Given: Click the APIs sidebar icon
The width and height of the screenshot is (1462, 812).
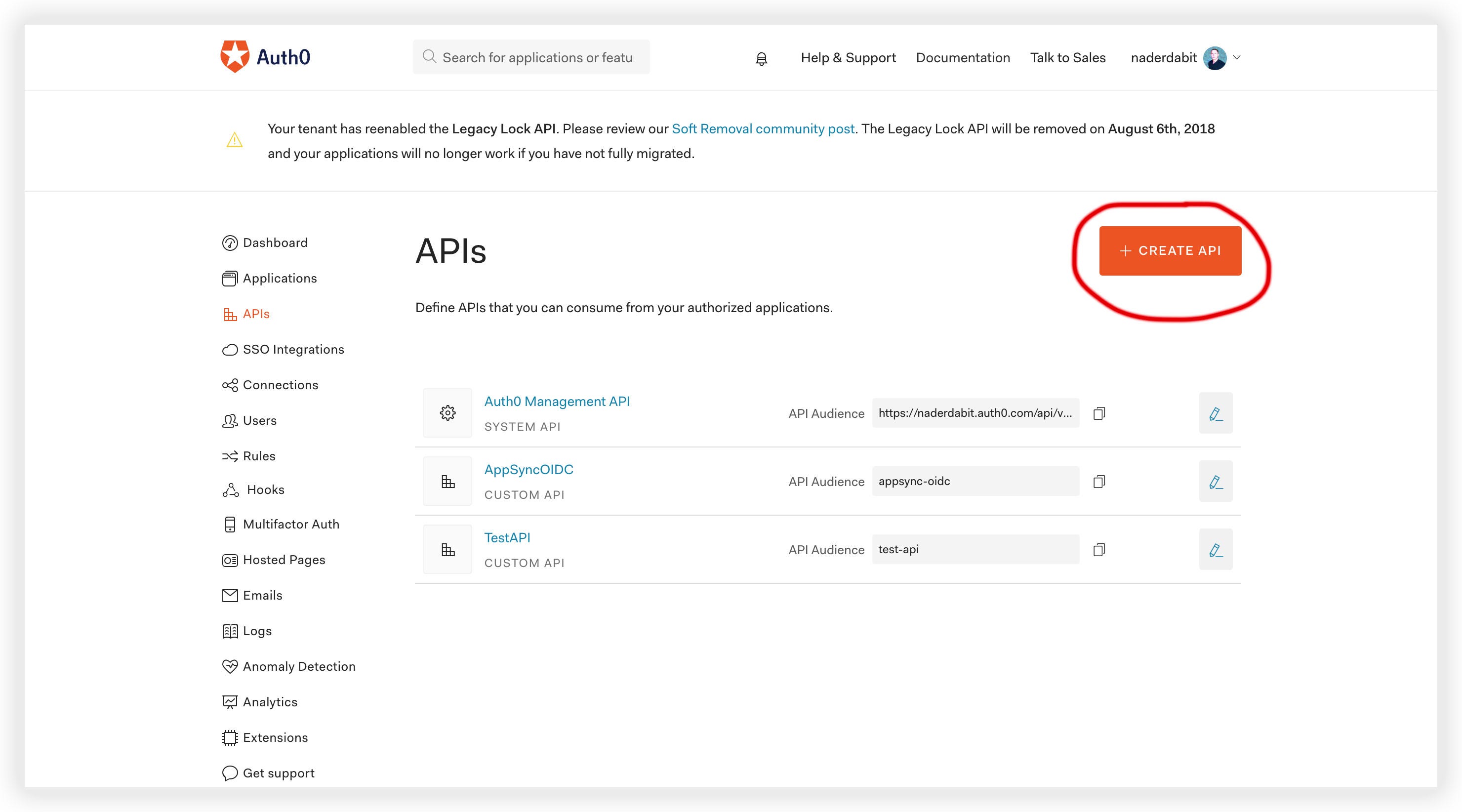Looking at the screenshot, I should tap(230, 314).
